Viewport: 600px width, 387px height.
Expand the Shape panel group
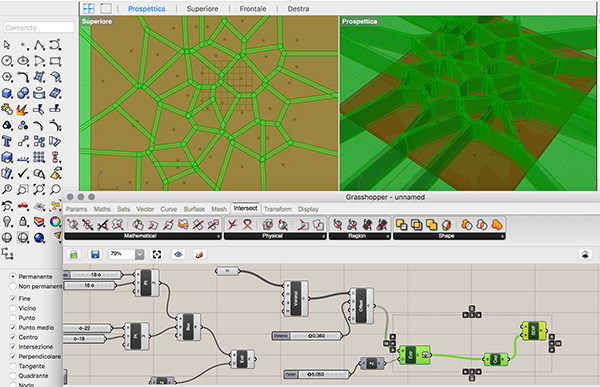(x=503, y=237)
